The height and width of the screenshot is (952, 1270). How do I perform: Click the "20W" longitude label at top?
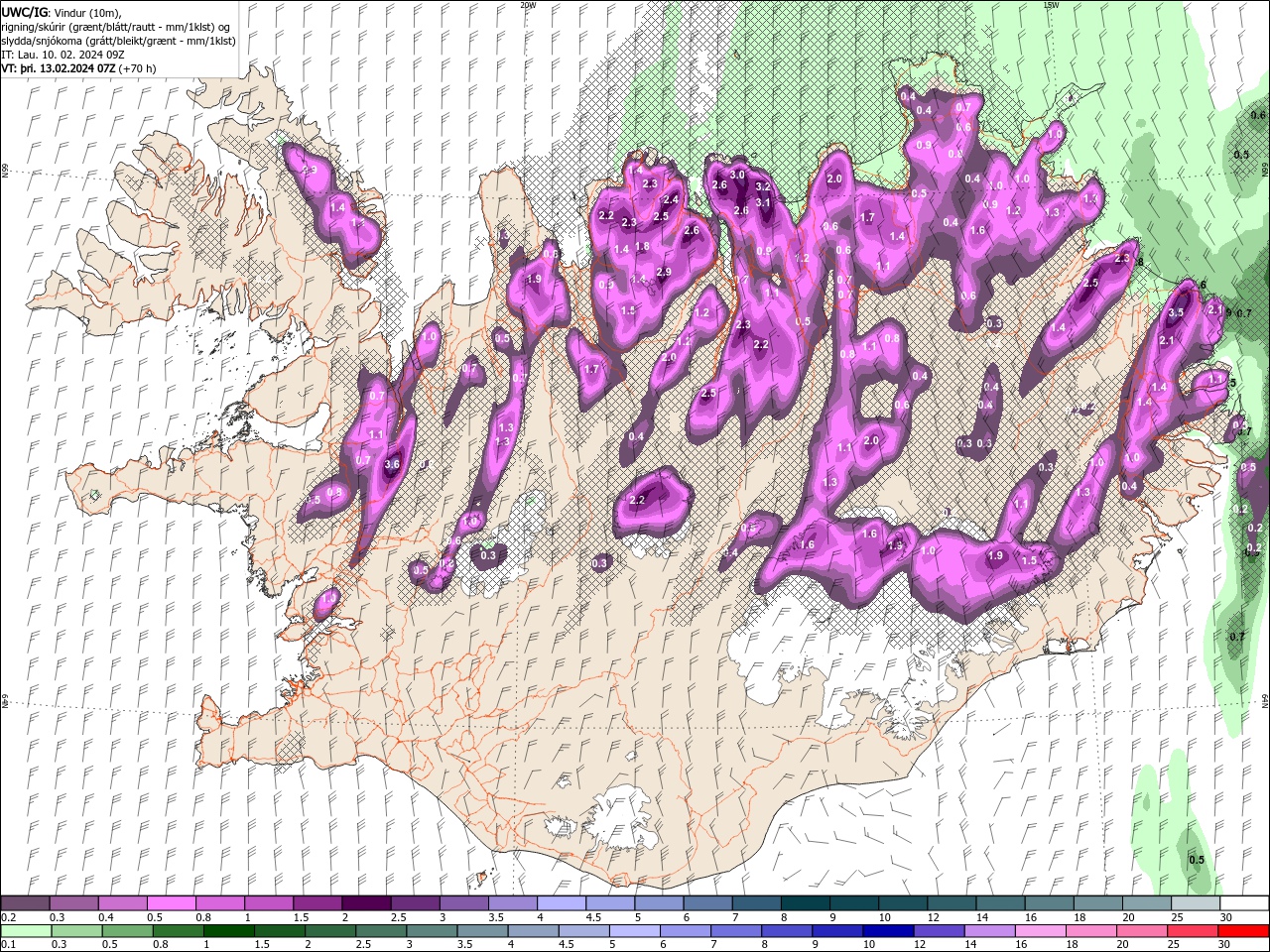[528, 4]
